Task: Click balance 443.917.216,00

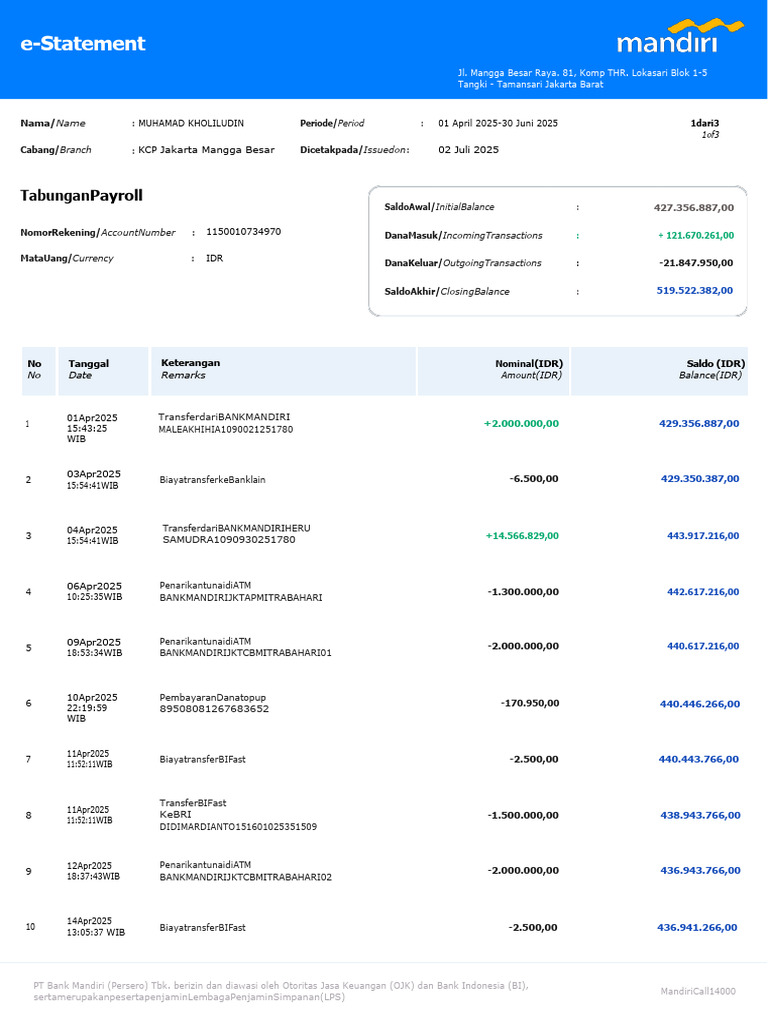Action: (703, 536)
